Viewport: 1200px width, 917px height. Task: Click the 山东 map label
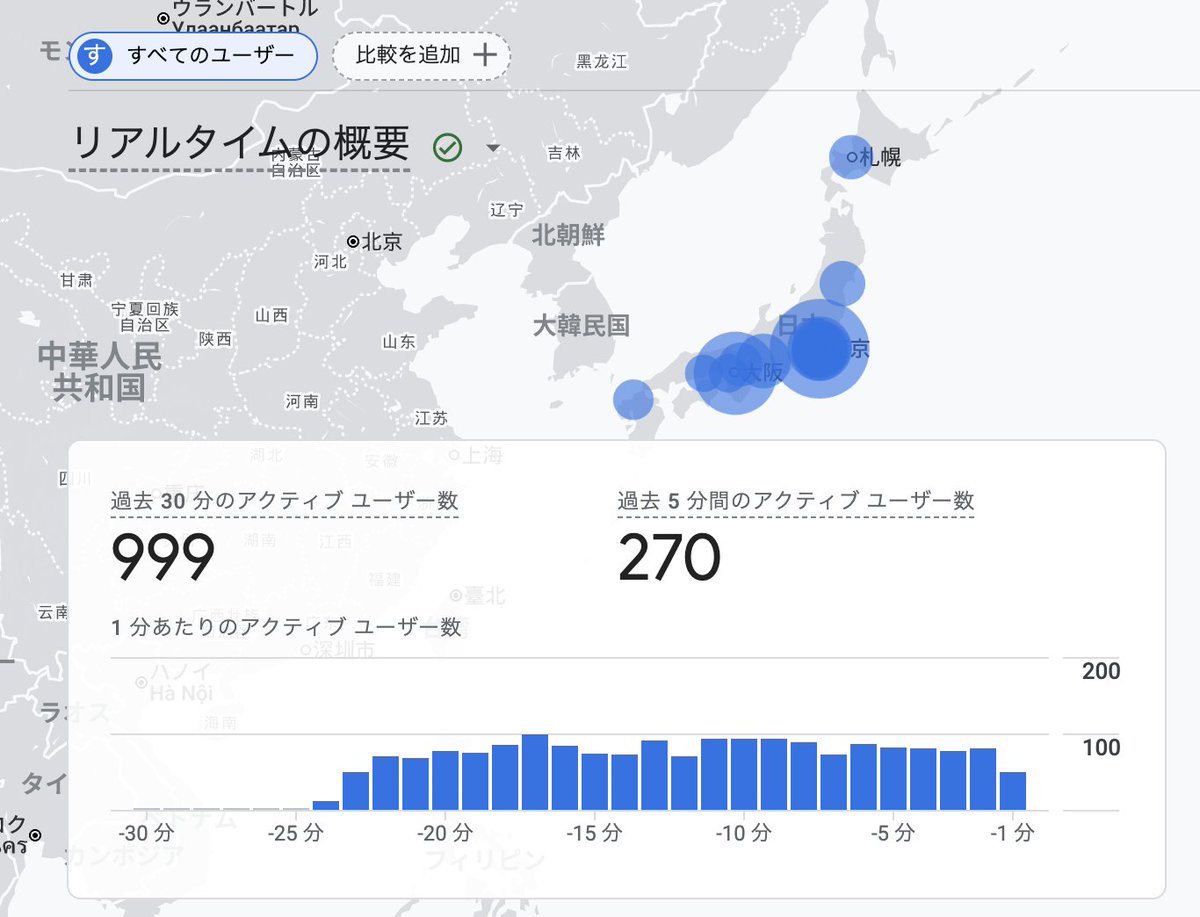[398, 342]
